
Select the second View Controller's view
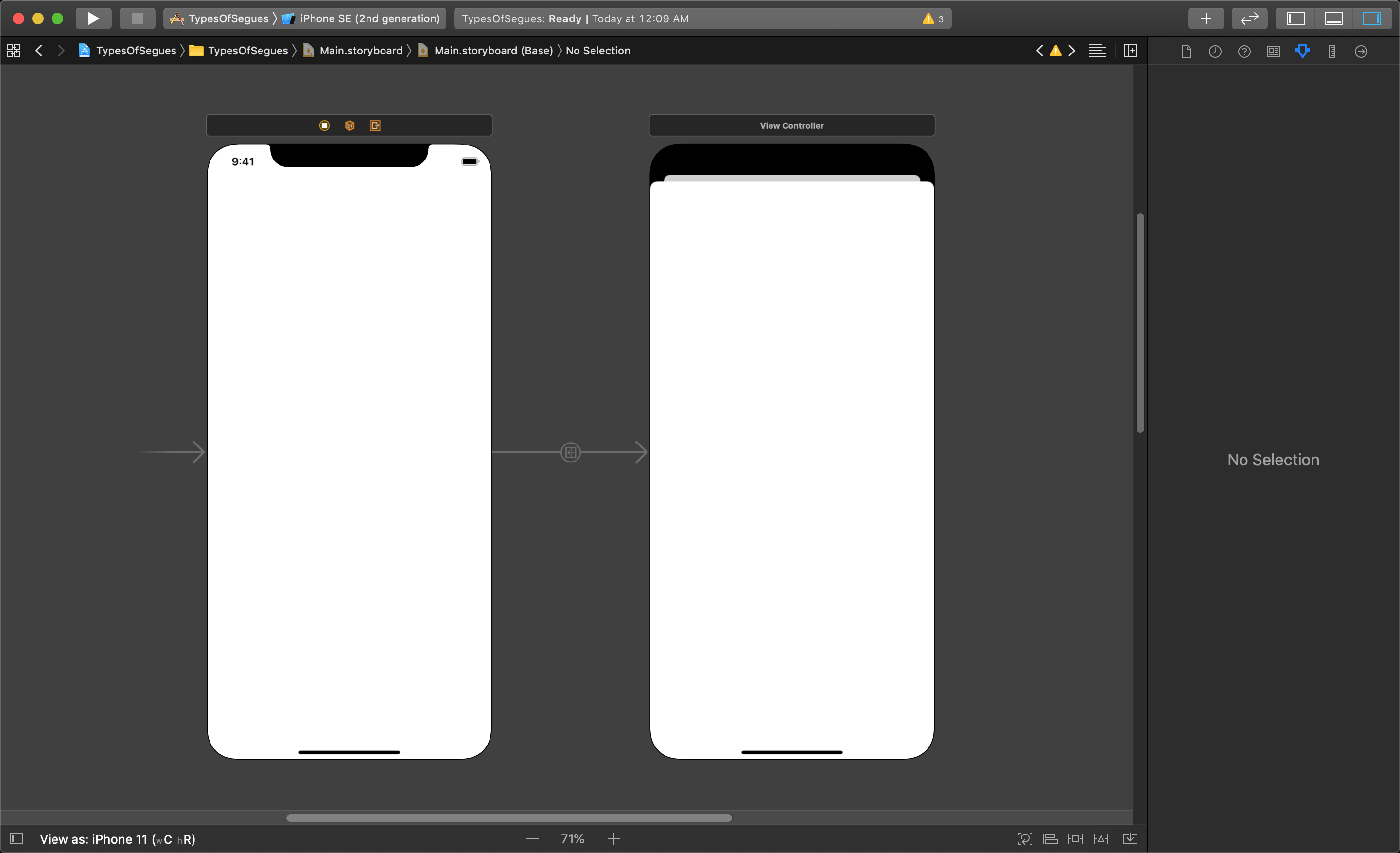[791, 470]
